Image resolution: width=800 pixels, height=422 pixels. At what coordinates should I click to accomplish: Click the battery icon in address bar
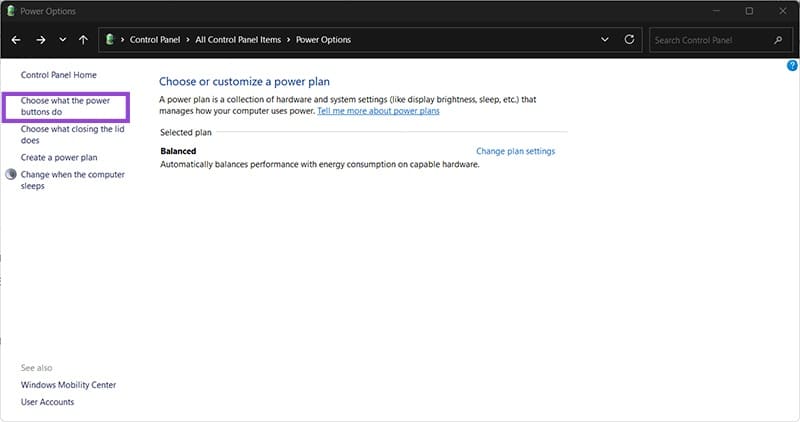[x=109, y=39]
